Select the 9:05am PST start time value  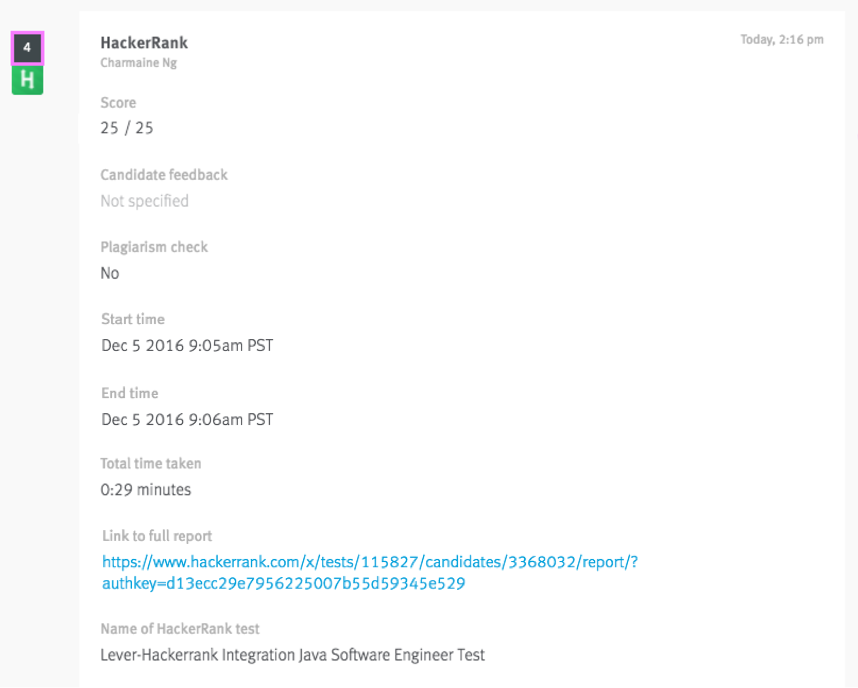pyautogui.click(x=187, y=346)
